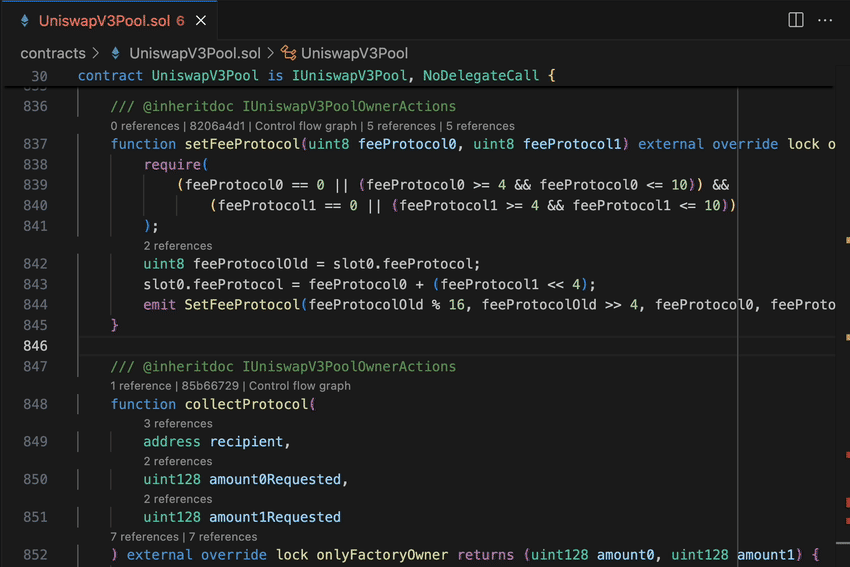Expand the contracts folder breadcrumb
This screenshot has width=850, height=567.
pyautogui.click(x=53, y=53)
